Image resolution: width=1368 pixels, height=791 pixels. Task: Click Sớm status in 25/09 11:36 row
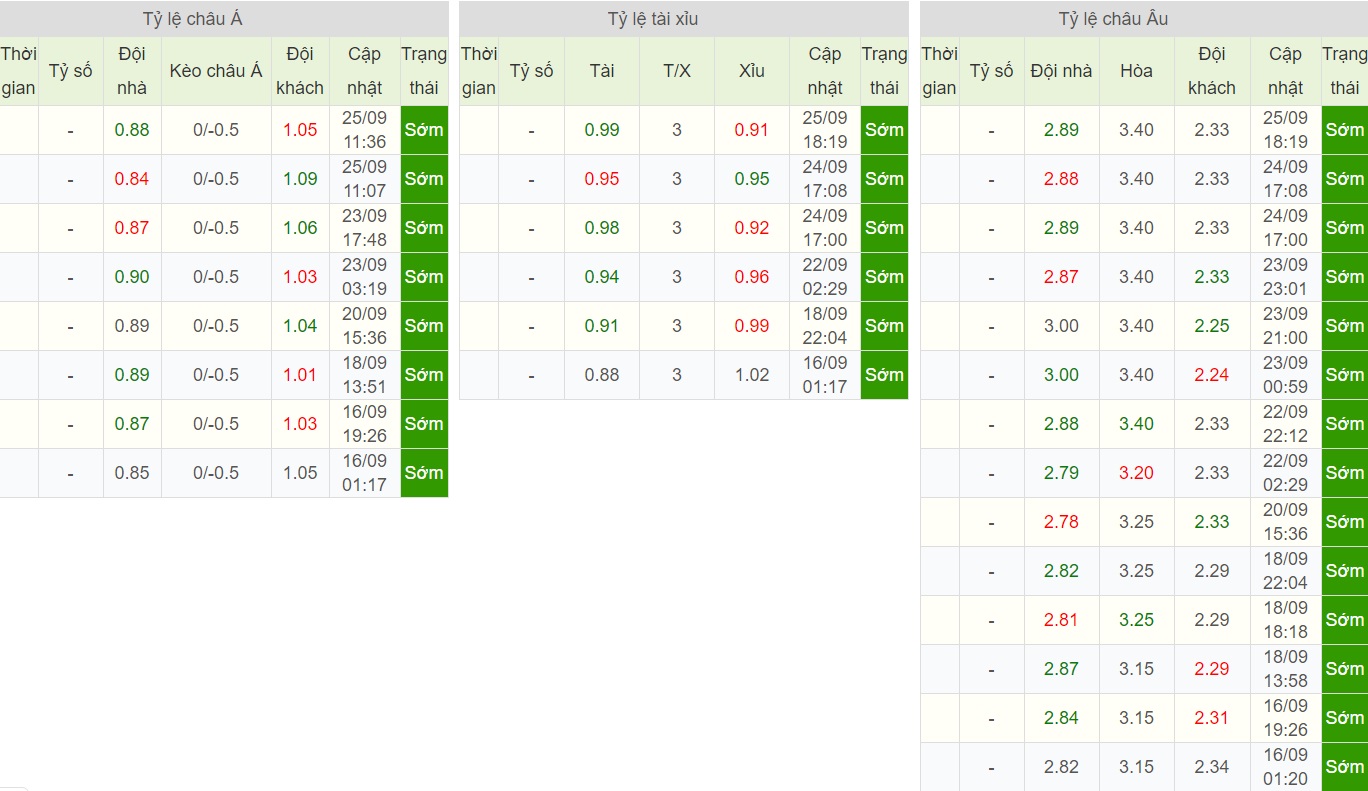(x=424, y=130)
